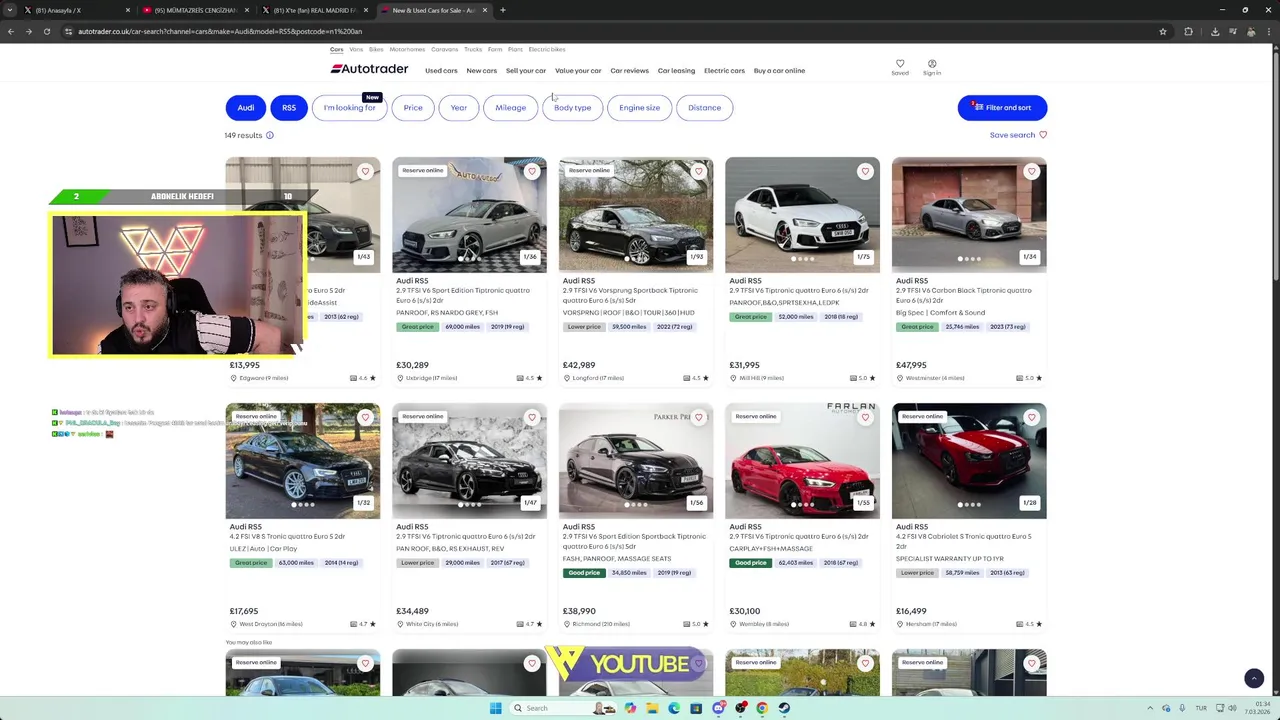Open the browser downloads icon
Viewport: 1280px width, 720px height.
pyautogui.click(x=1215, y=31)
